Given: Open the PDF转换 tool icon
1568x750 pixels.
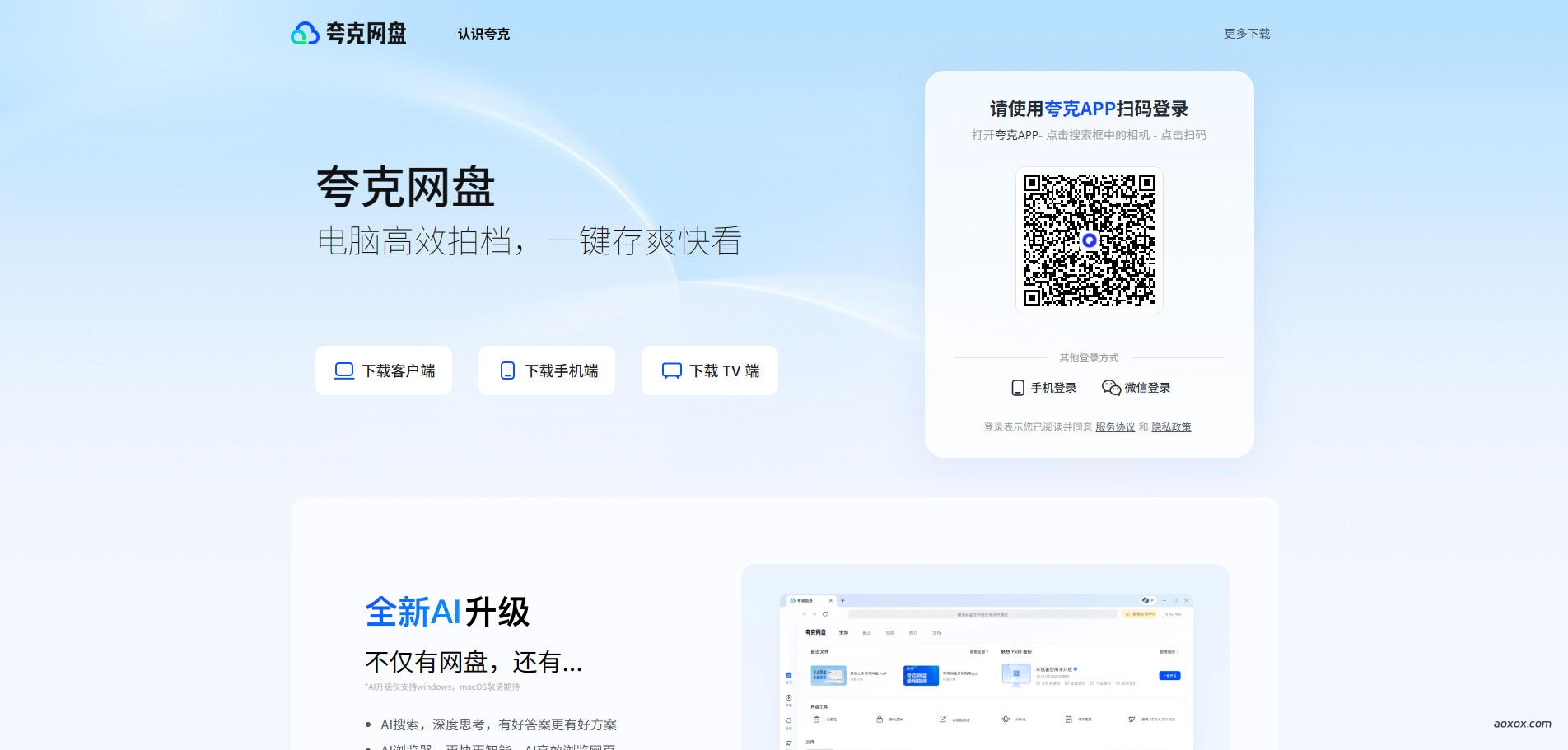Looking at the screenshot, I should [1067, 719].
